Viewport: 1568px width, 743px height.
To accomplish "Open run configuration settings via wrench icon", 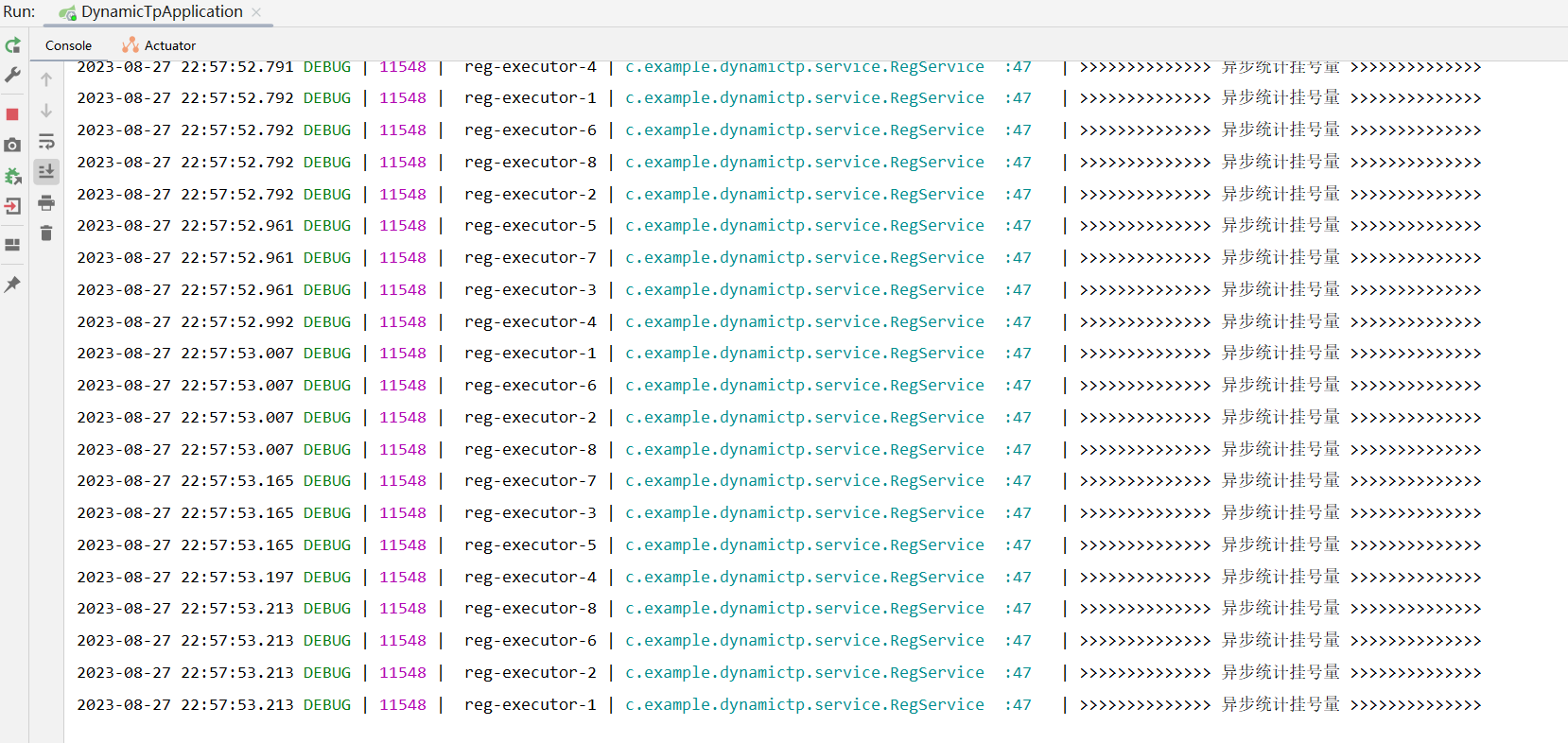I will click(x=12, y=75).
